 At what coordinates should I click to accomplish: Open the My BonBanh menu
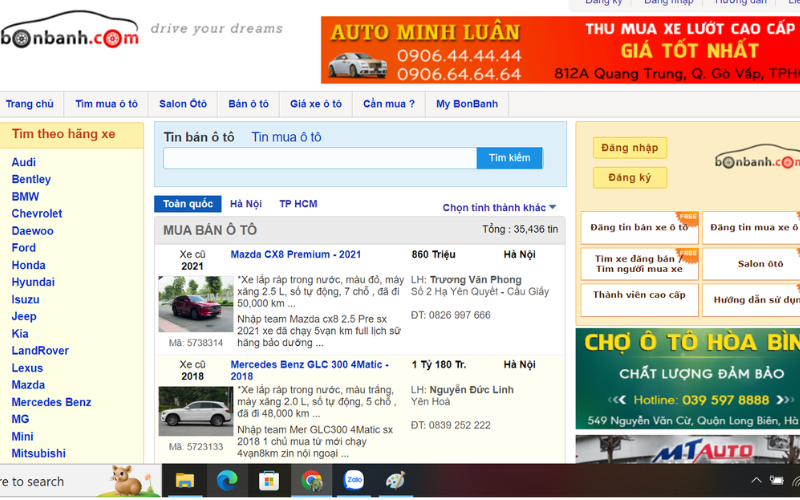[x=467, y=104]
